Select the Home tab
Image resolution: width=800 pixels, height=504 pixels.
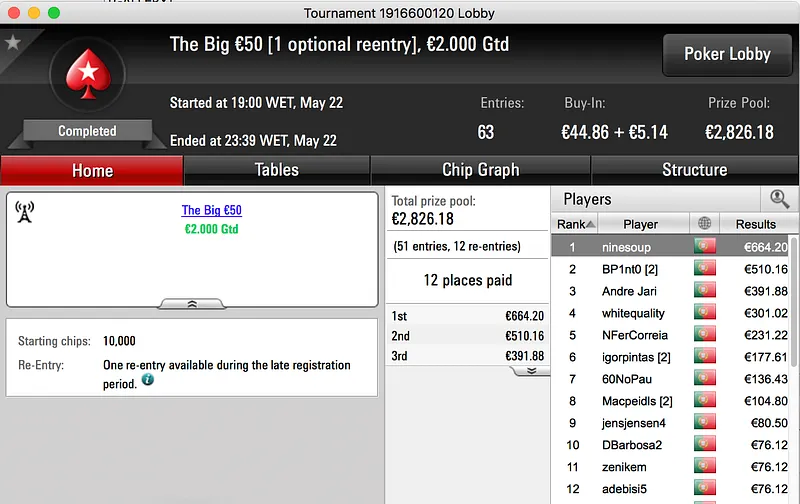[92, 170]
